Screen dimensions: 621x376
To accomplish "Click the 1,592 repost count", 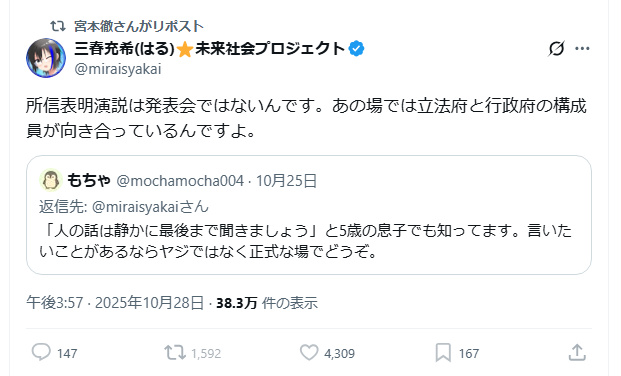I will (x=206, y=353).
